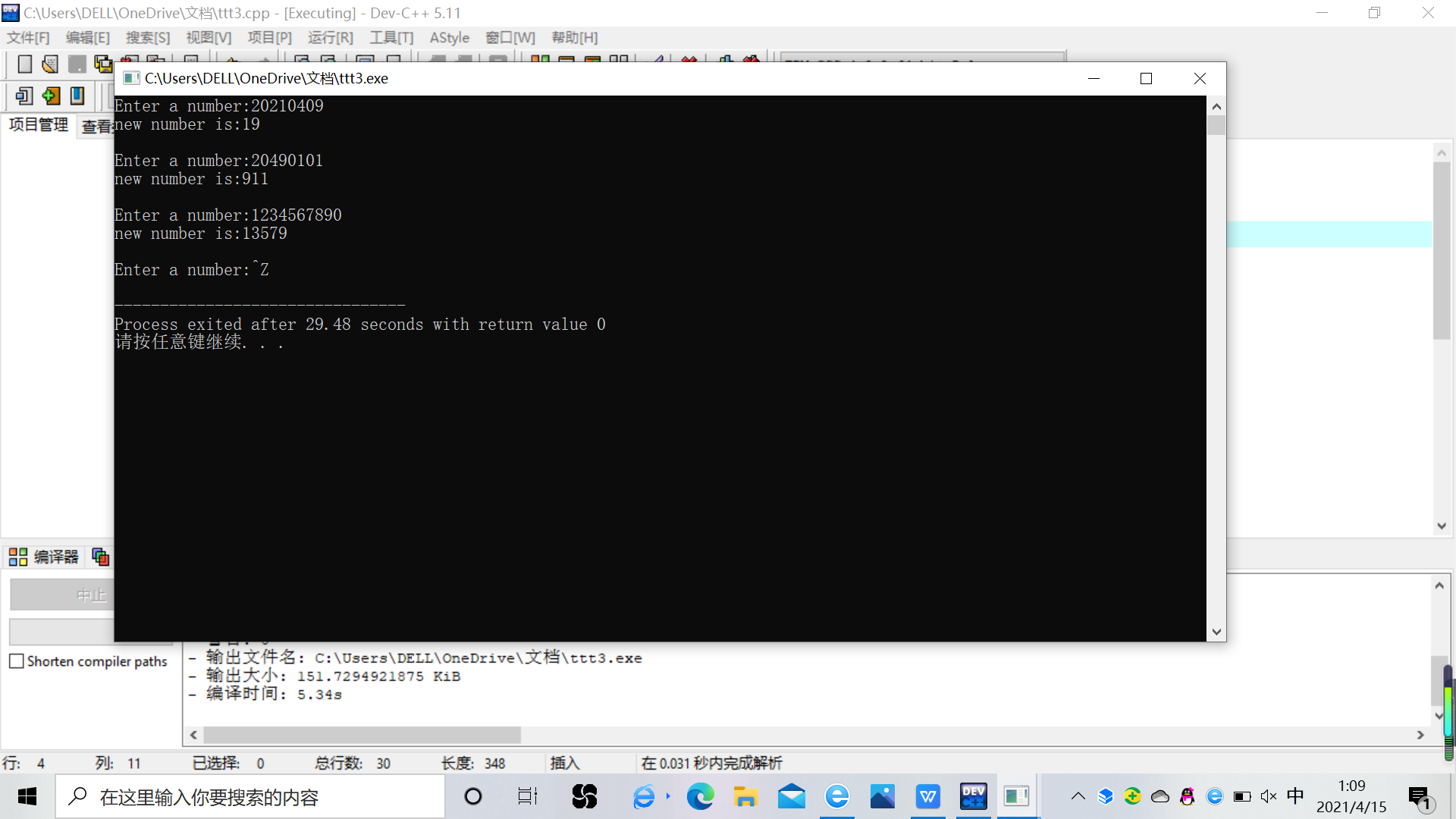Expand hidden system tray icons

pyautogui.click(x=1078, y=796)
